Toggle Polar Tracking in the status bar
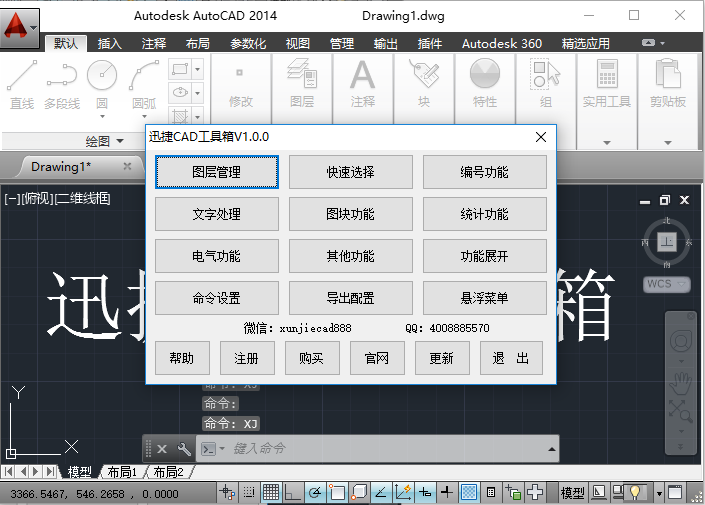The image size is (705, 505). (315, 492)
